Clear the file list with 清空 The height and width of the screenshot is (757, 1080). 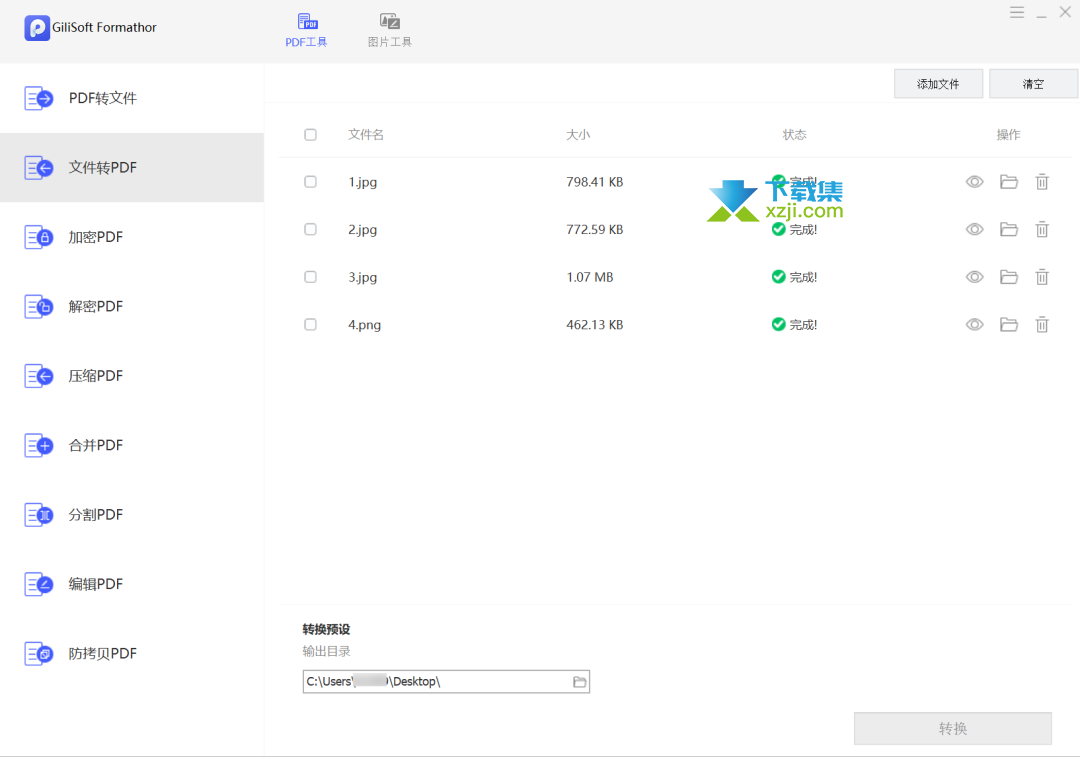(1033, 84)
